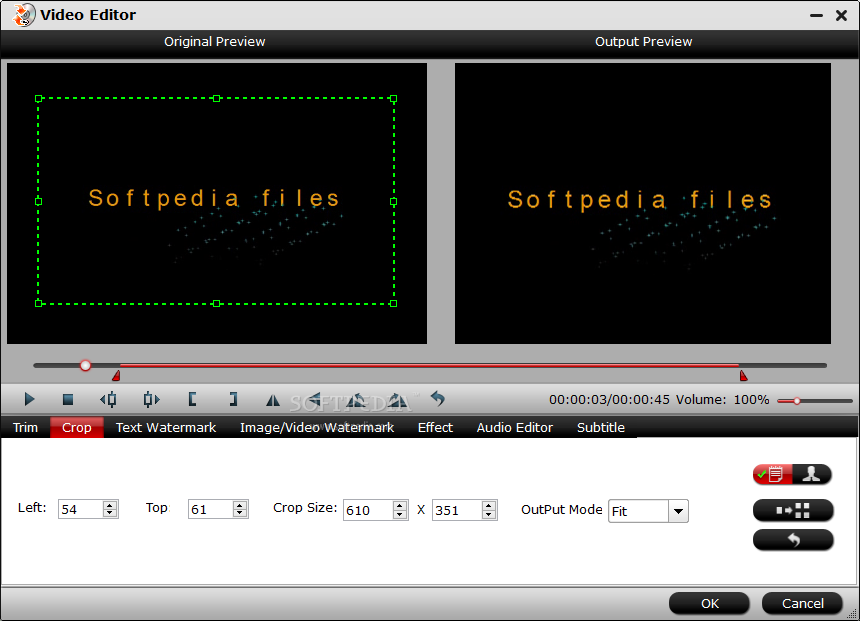Select the top-right crop handle
Image resolution: width=860 pixels, height=621 pixels.
pos(393,99)
